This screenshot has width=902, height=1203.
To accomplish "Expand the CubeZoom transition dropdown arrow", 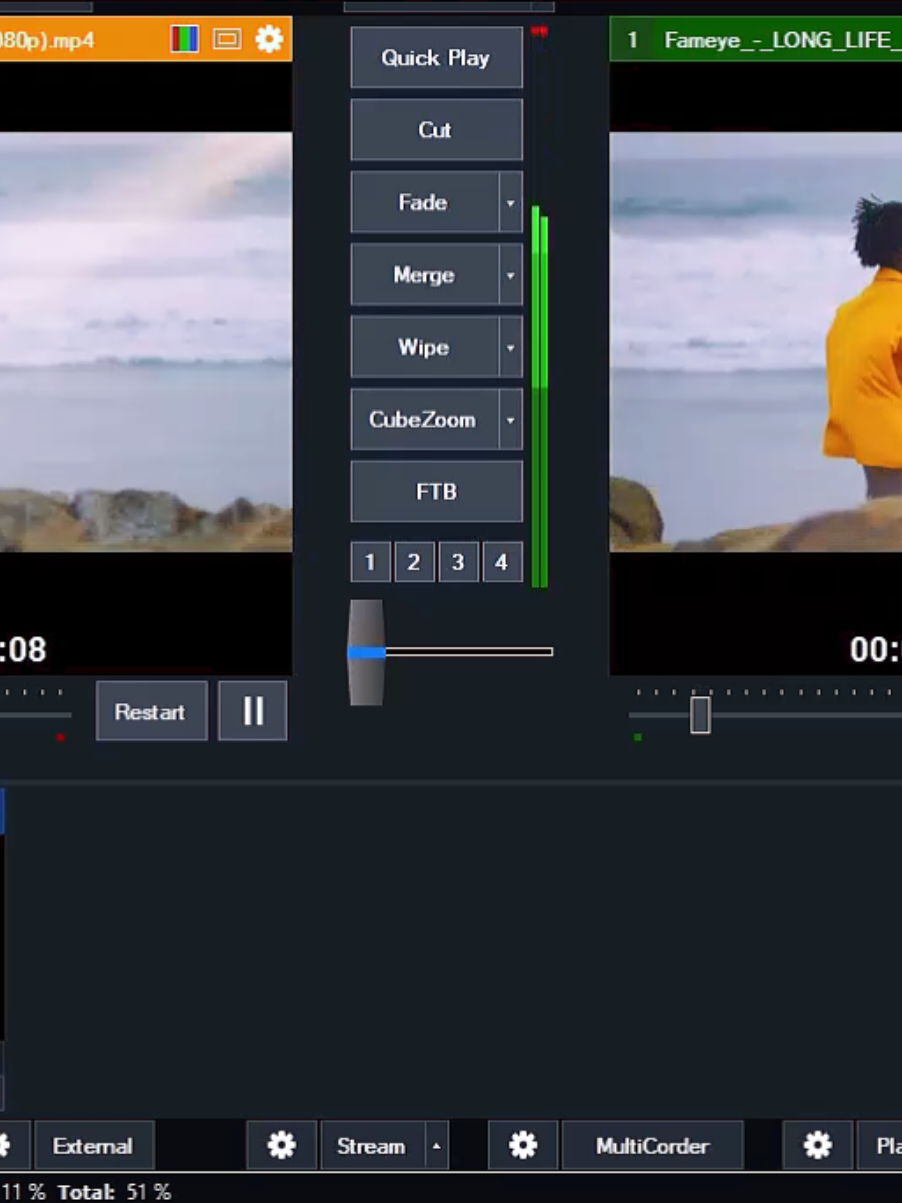I will [x=510, y=420].
